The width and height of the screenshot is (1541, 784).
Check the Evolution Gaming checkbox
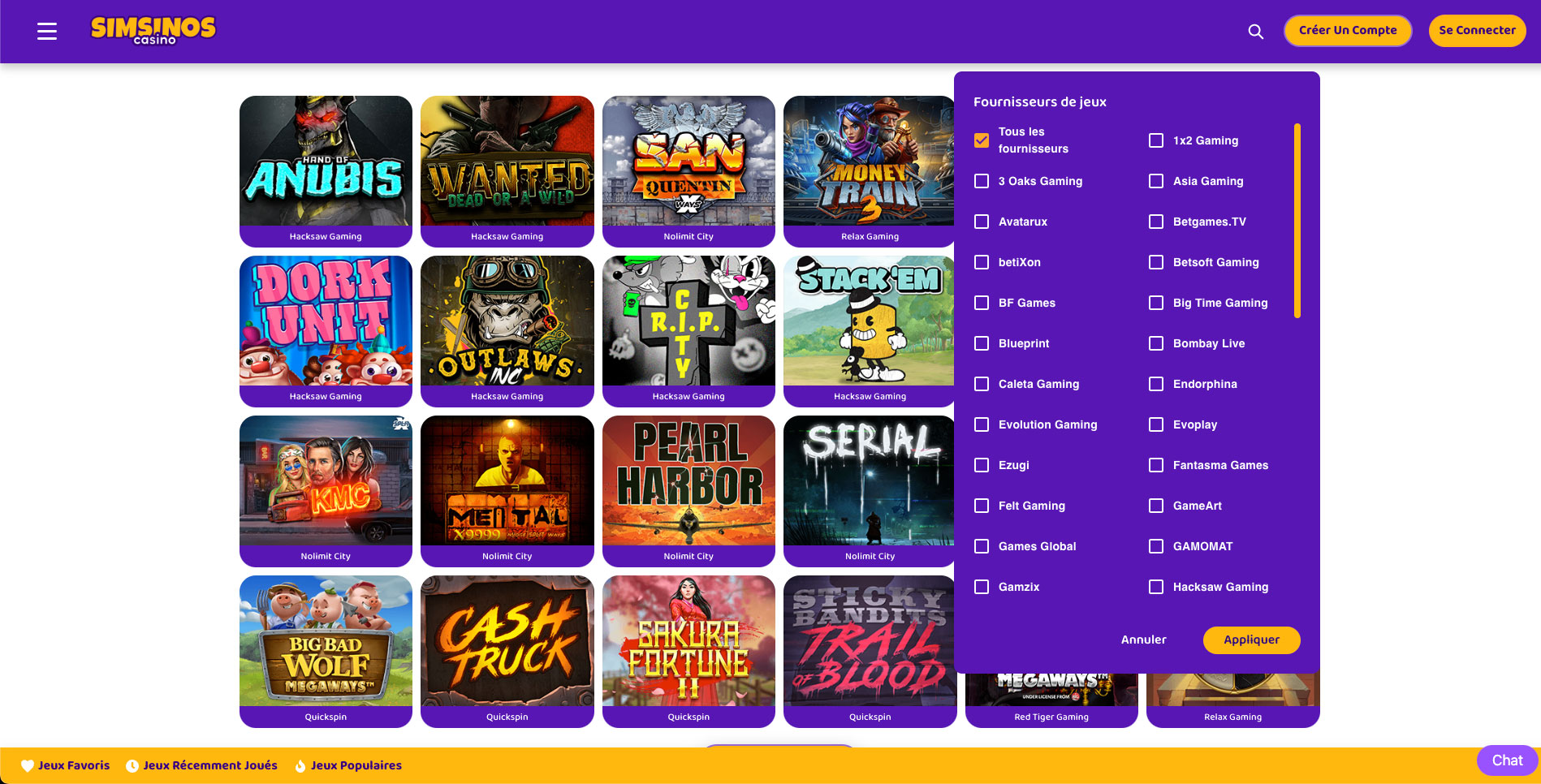(982, 424)
